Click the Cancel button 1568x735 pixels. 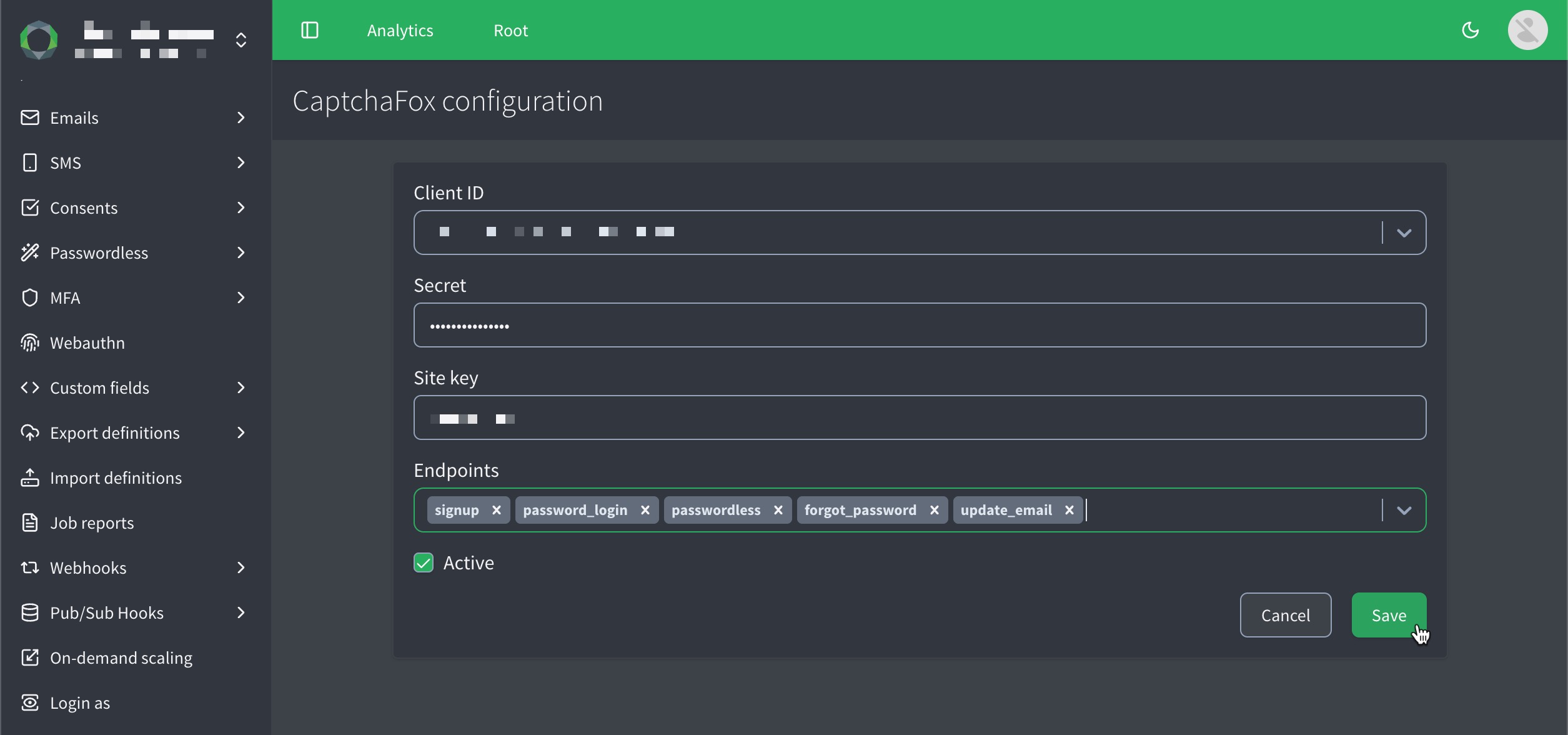point(1286,615)
